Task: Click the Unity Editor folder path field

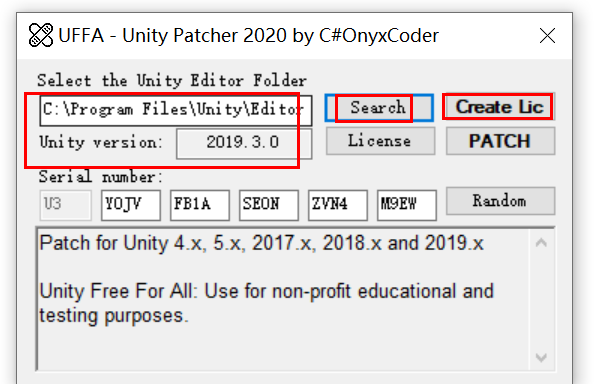Action: point(176,110)
